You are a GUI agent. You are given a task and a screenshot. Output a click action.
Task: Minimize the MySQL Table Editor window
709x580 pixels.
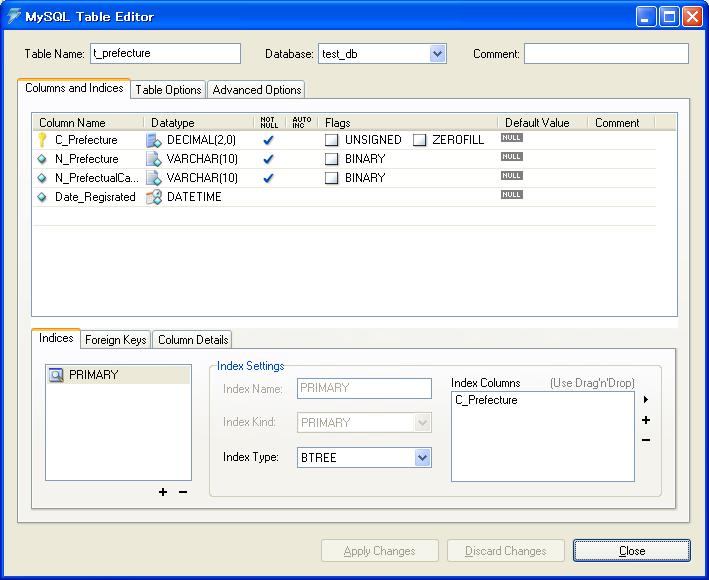pos(645,17)
